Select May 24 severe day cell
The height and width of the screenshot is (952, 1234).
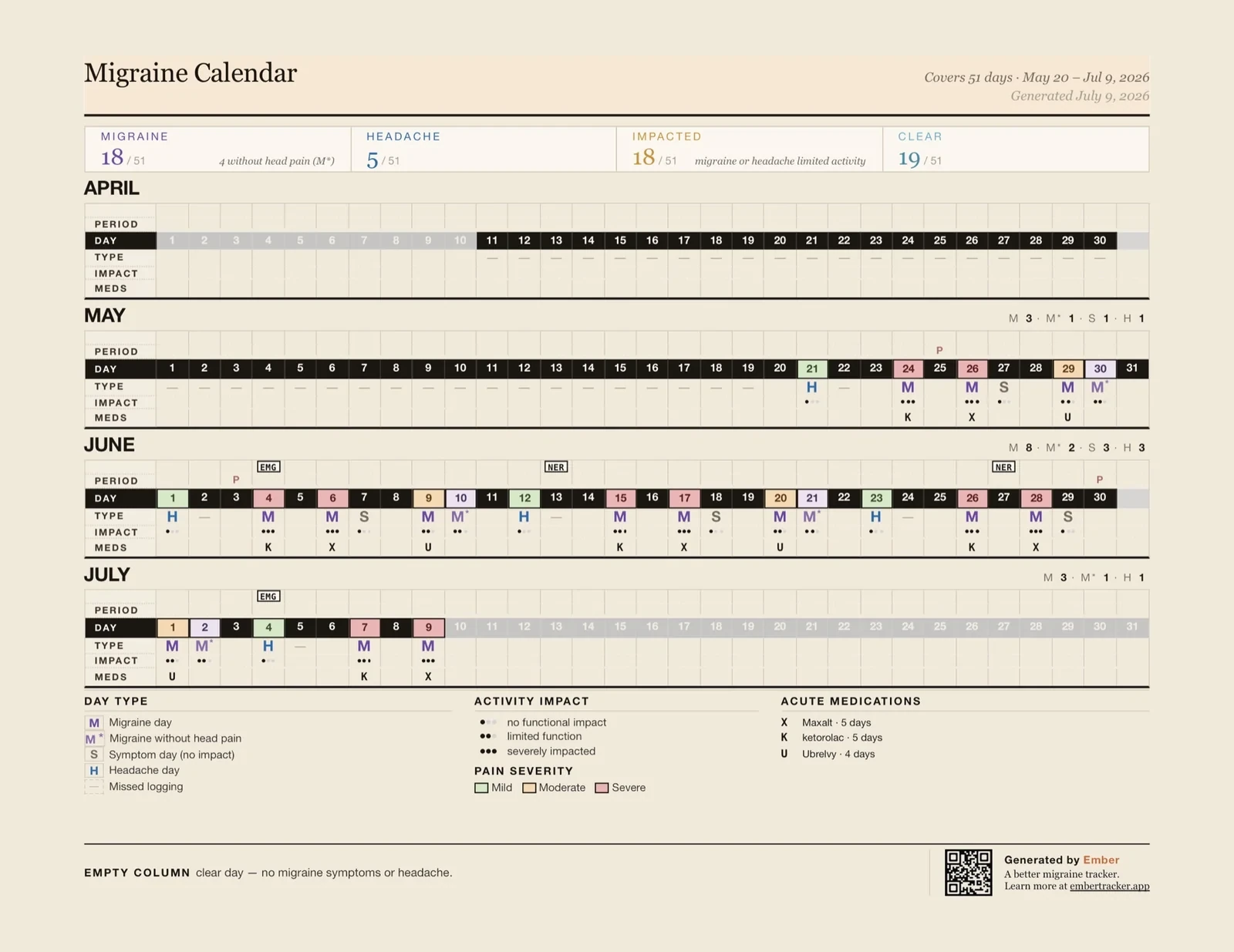pos(908,368)
